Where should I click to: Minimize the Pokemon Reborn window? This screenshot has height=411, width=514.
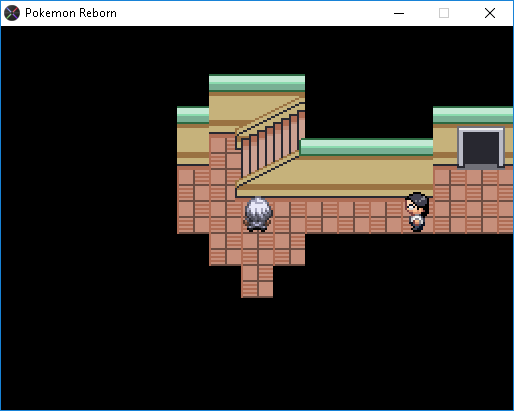coord(399,13)
